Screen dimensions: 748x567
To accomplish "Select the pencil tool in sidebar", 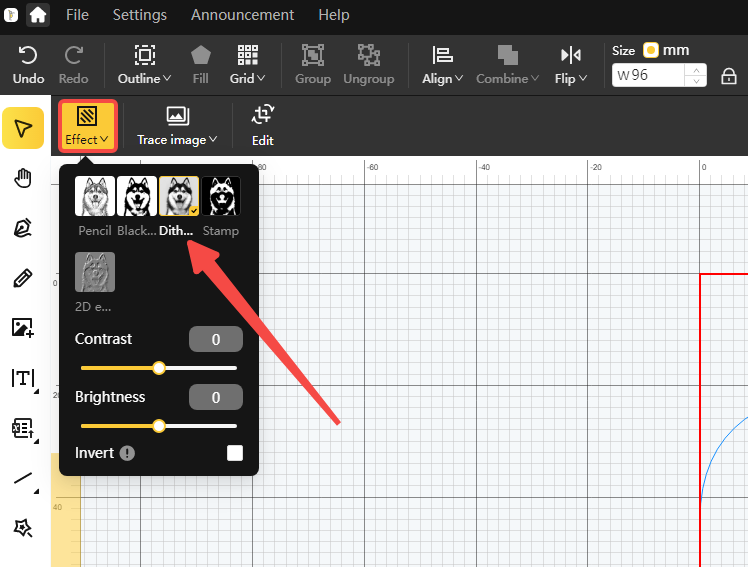I will point(23,278).
